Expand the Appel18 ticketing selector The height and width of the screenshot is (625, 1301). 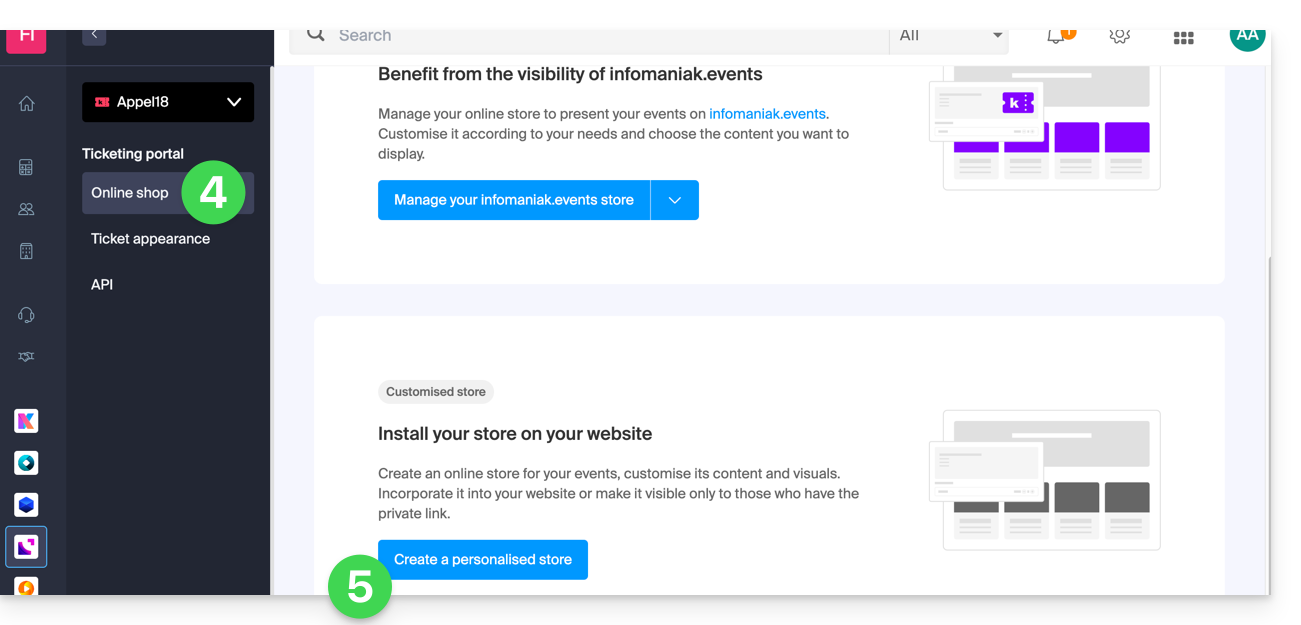[x=168, y=102]
